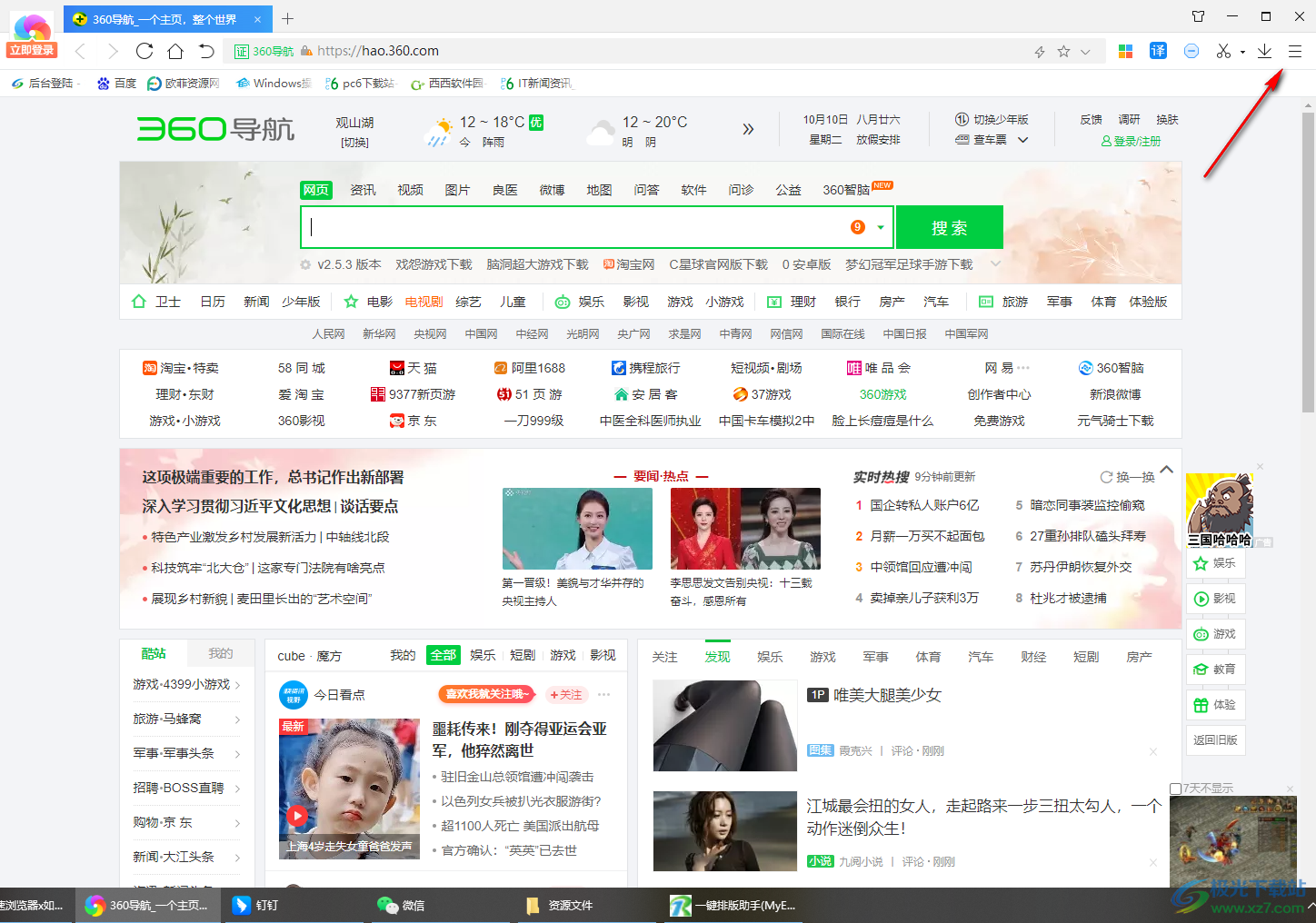This screenshot has height=923, width=1316.
Task: Go back with the browser back arrow
Action: pos(80,51)
